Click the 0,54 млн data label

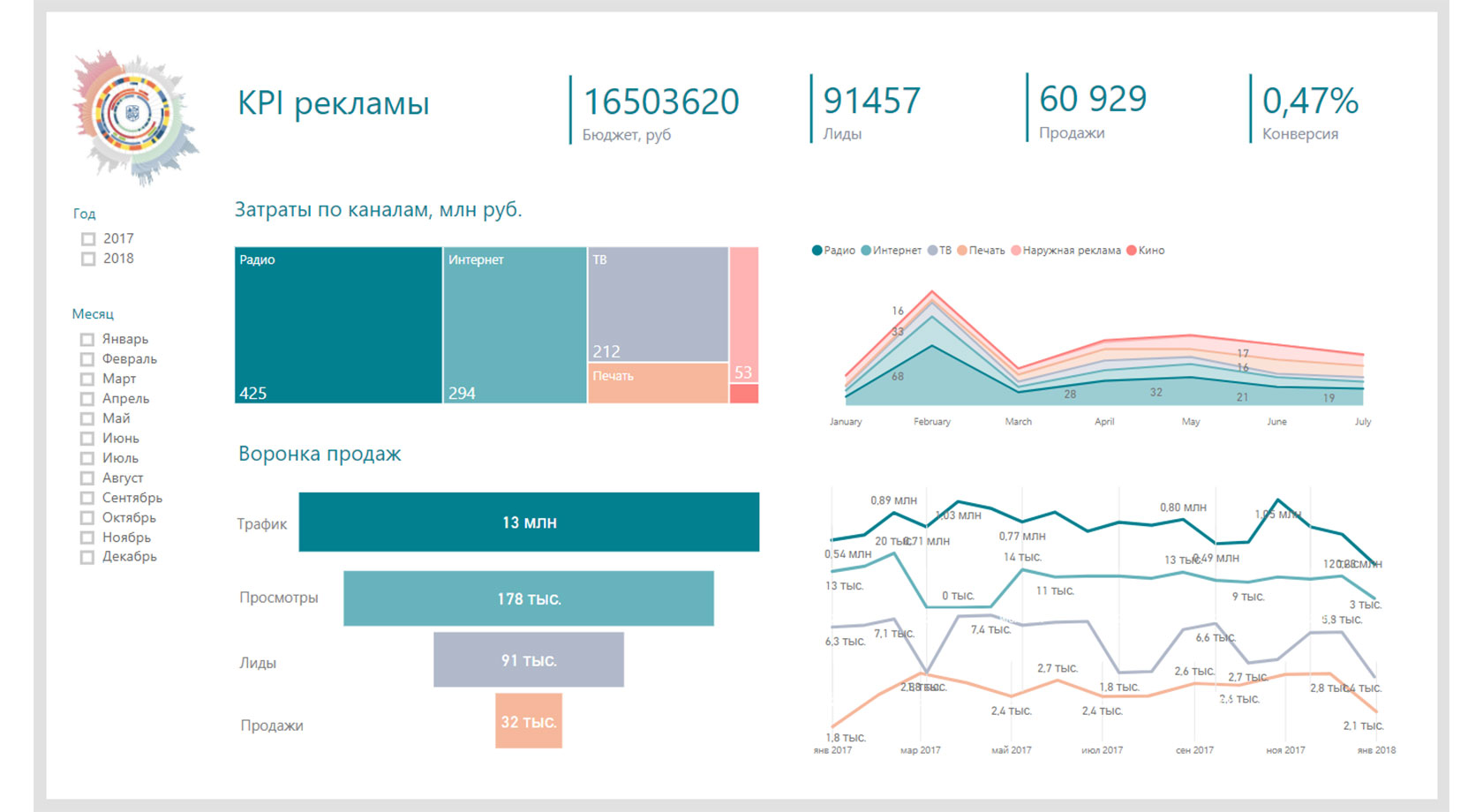pyautogui.click(x=847, y=554)
